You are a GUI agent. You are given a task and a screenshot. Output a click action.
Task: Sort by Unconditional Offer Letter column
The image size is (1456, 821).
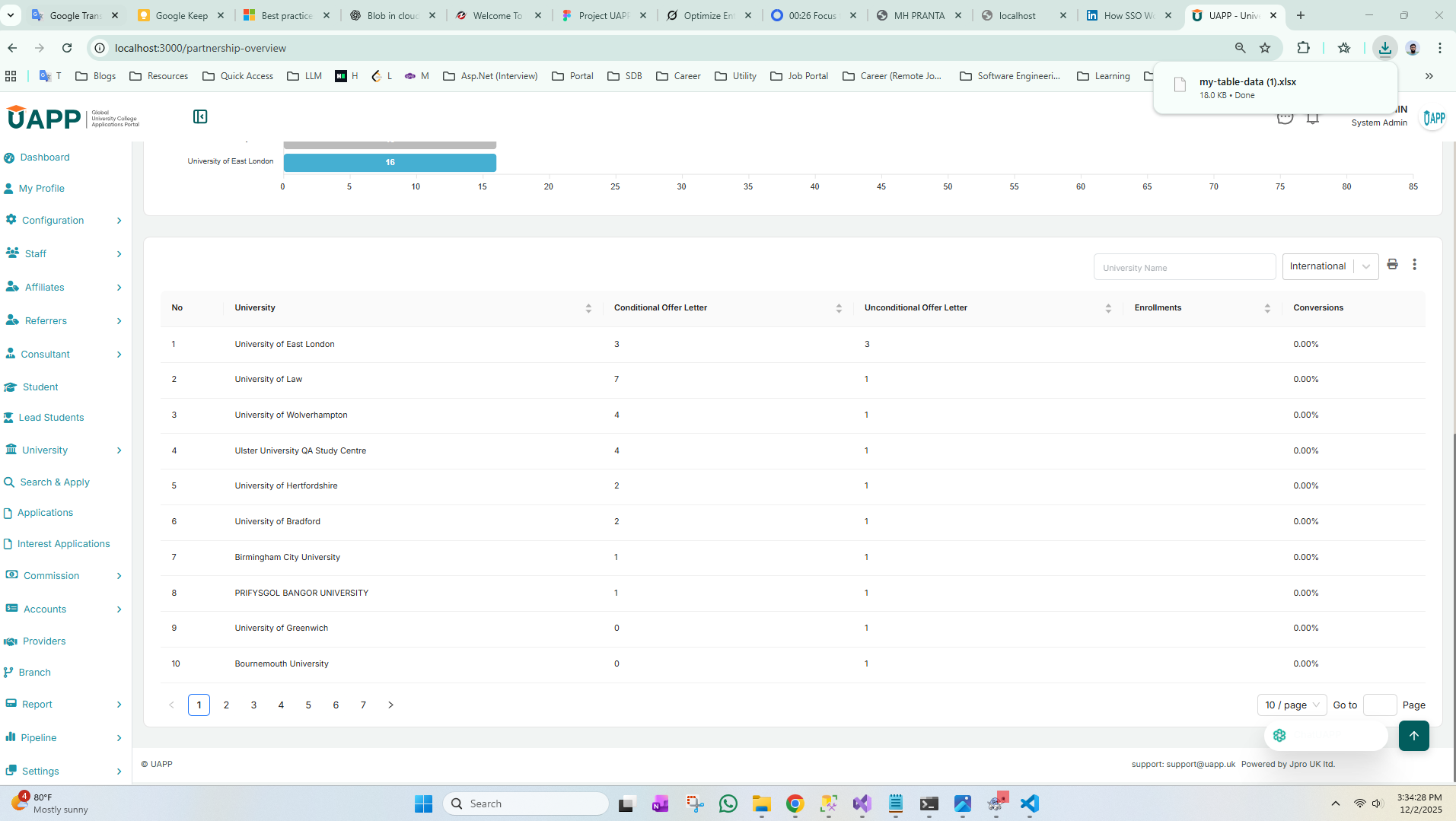pyautogui.click(x=1108, y=308)
